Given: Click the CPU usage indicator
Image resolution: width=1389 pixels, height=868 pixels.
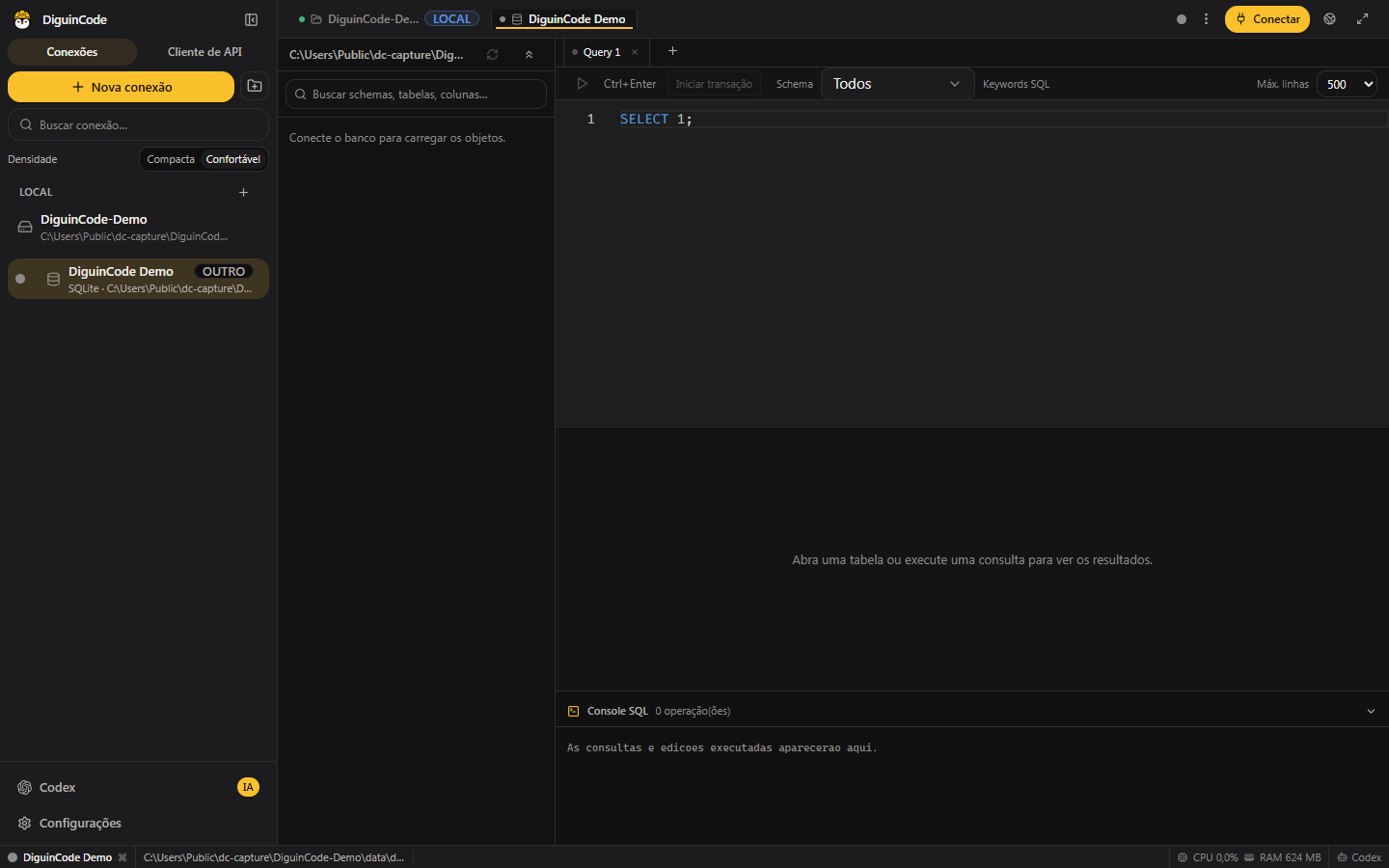Looking at the screenshot, I should (x=1208, y=857).
